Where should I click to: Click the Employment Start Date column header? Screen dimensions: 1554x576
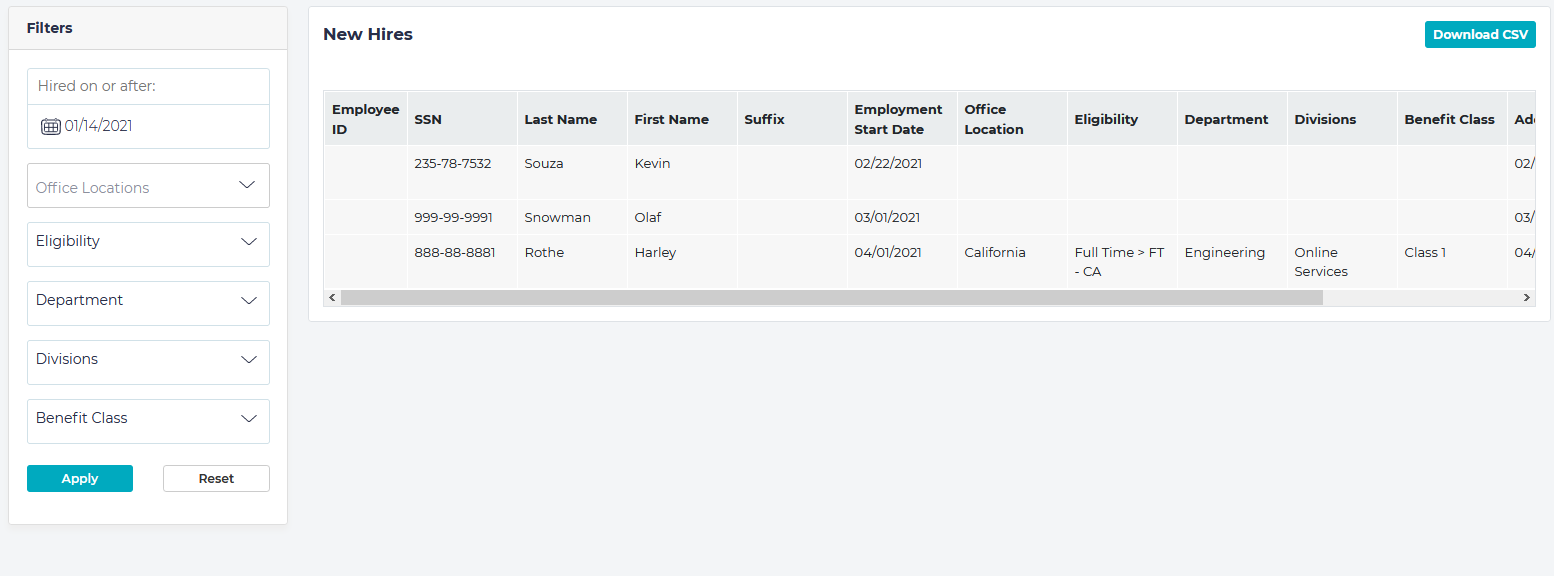898,120
